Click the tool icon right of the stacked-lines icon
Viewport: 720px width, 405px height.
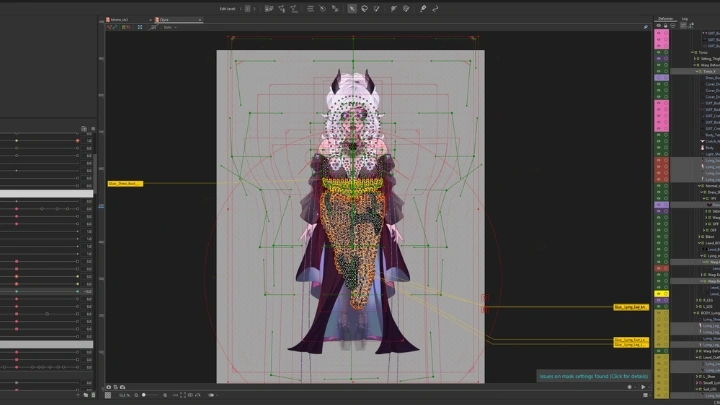(x=322, y=8)
